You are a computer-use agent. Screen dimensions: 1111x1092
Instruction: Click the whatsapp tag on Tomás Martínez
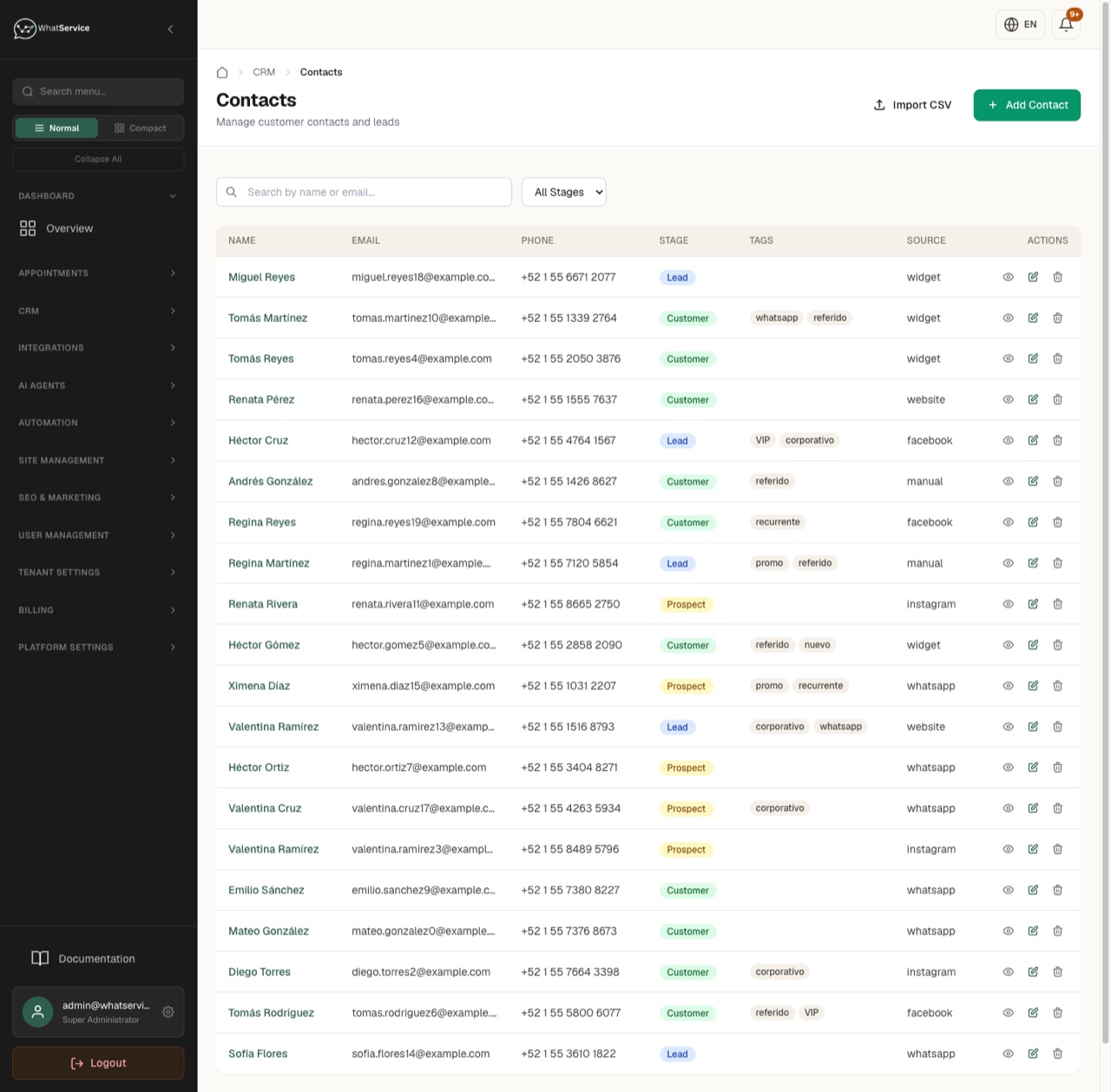[x=776, y=318]
